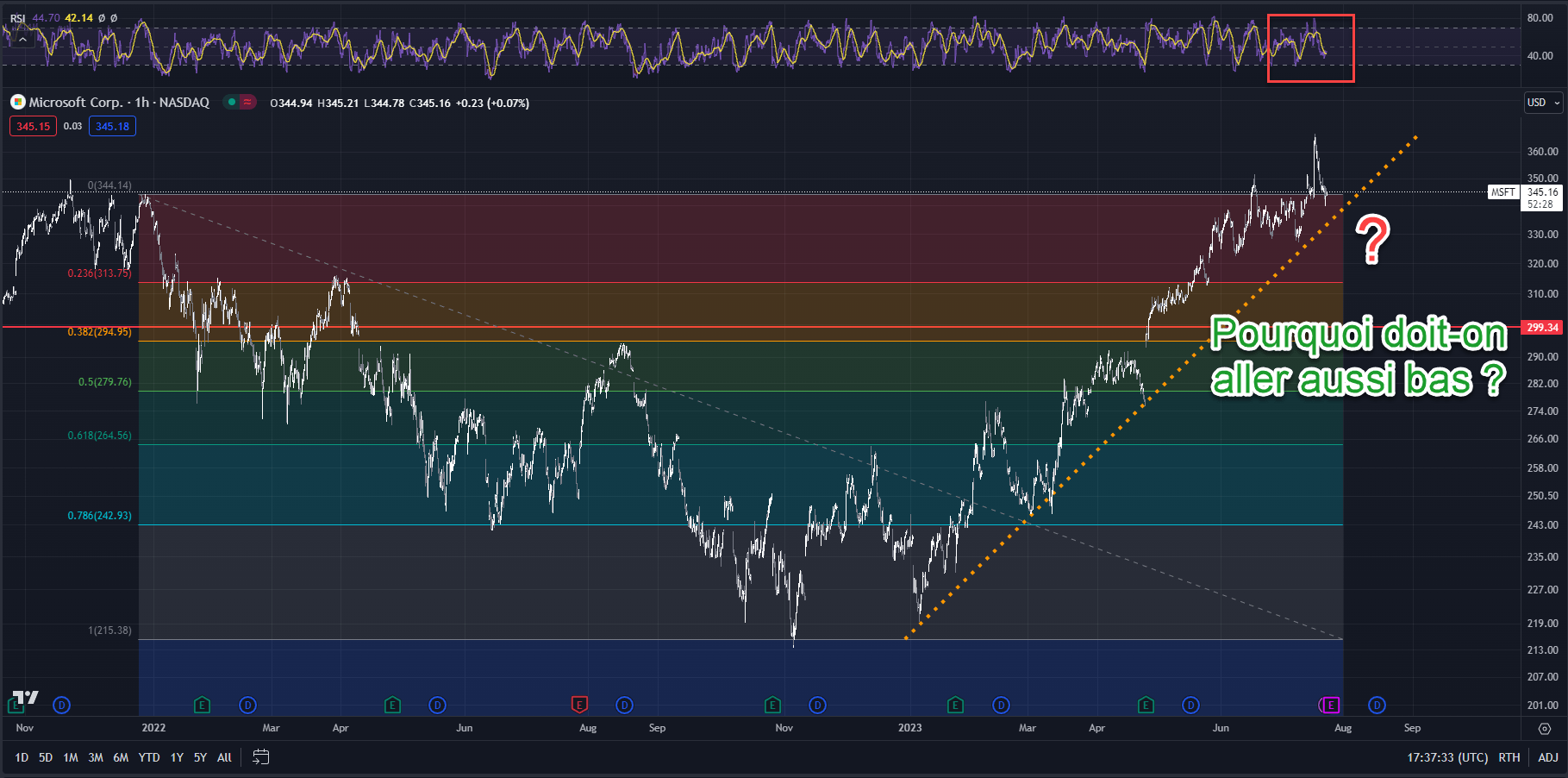The height and width of the screenshot is (778, 1568).
Task: Click the 0.5(279.76) Fibonacci level label
Action: [105, 382]
